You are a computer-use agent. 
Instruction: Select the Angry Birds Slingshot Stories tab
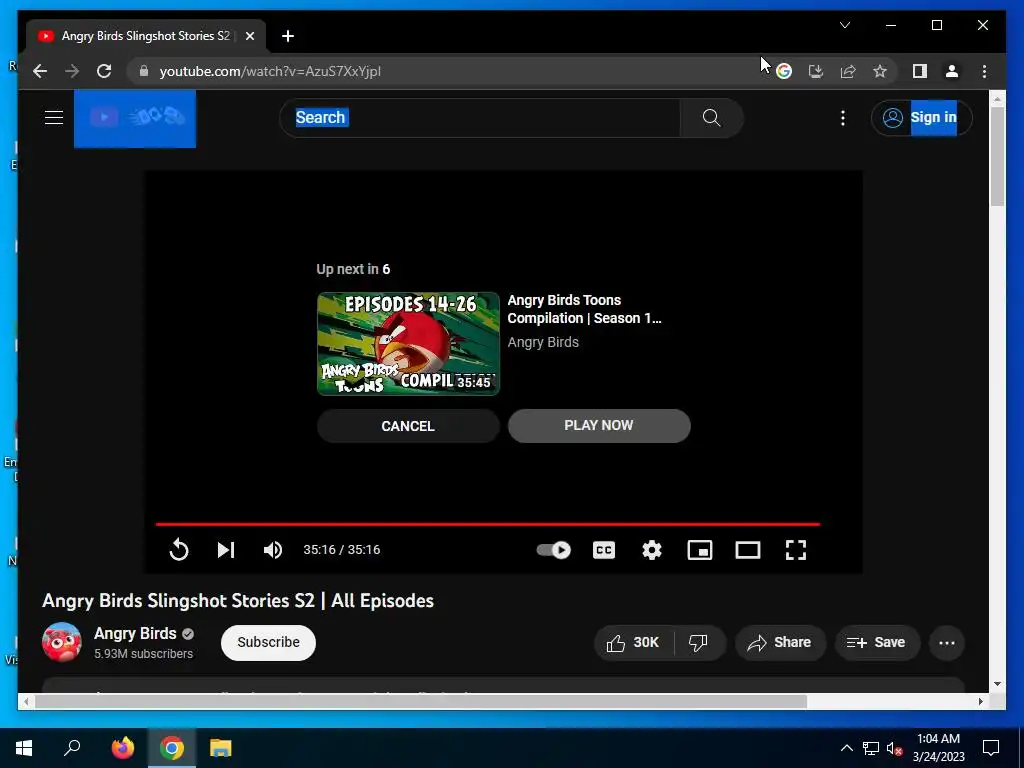145,36
